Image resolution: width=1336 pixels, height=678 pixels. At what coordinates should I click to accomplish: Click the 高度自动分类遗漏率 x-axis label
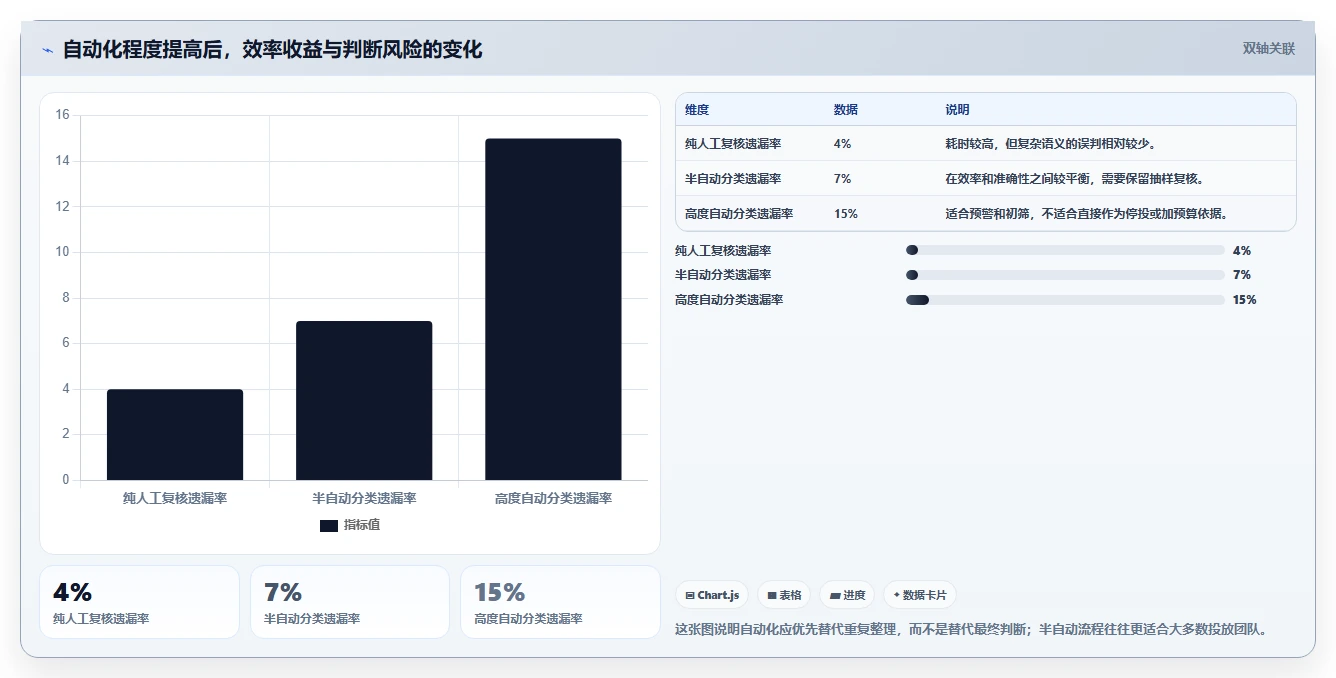(x=553, y=498)
